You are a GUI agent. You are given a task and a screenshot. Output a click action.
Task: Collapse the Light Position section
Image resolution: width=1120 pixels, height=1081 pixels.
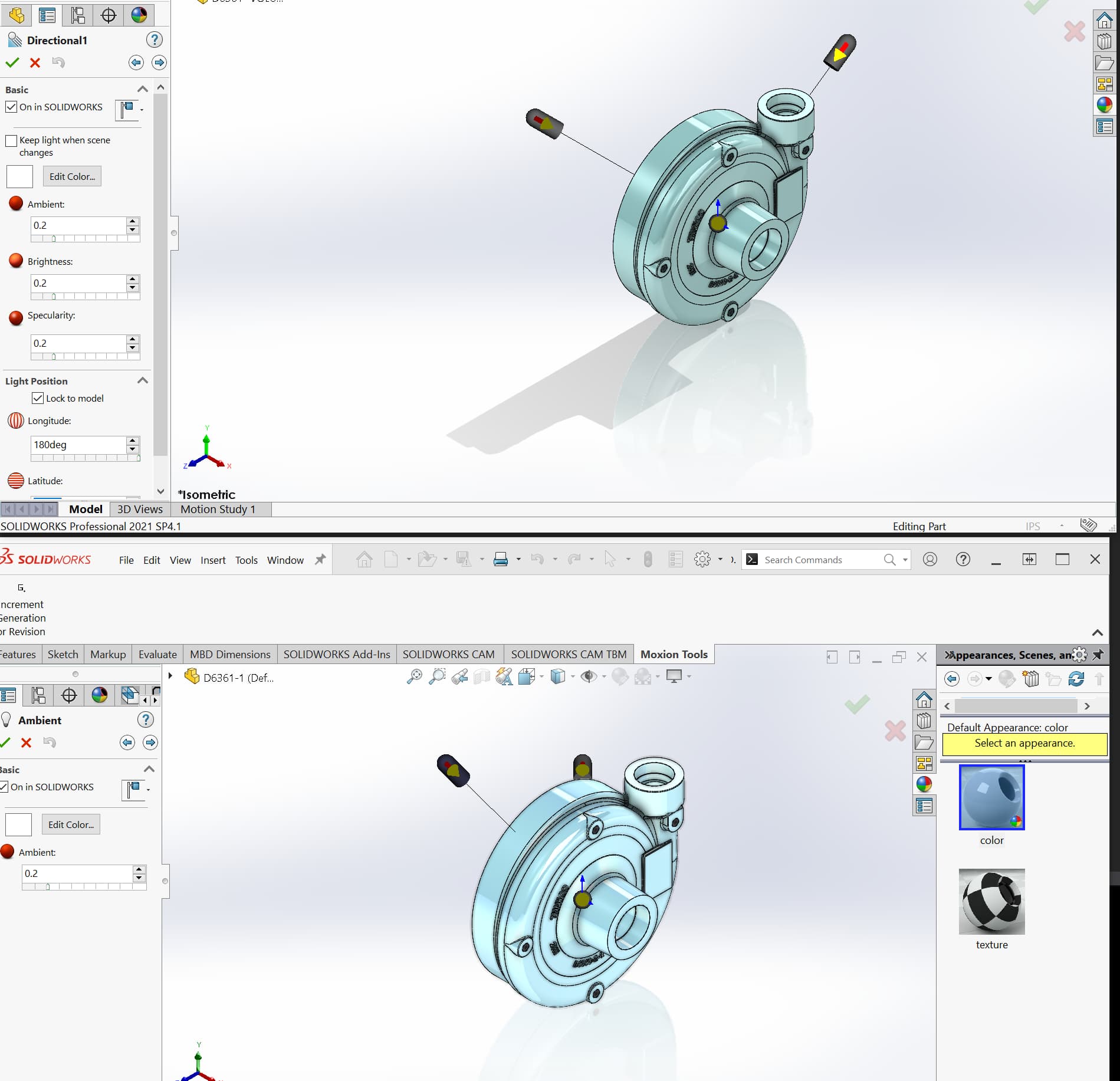tap(142, 380)
